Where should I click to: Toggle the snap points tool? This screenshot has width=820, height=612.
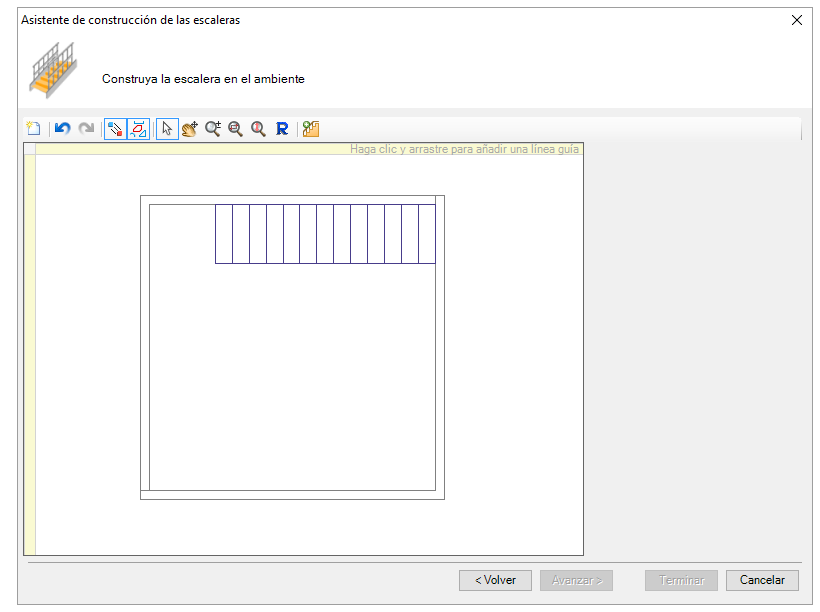tap(115, 129)
